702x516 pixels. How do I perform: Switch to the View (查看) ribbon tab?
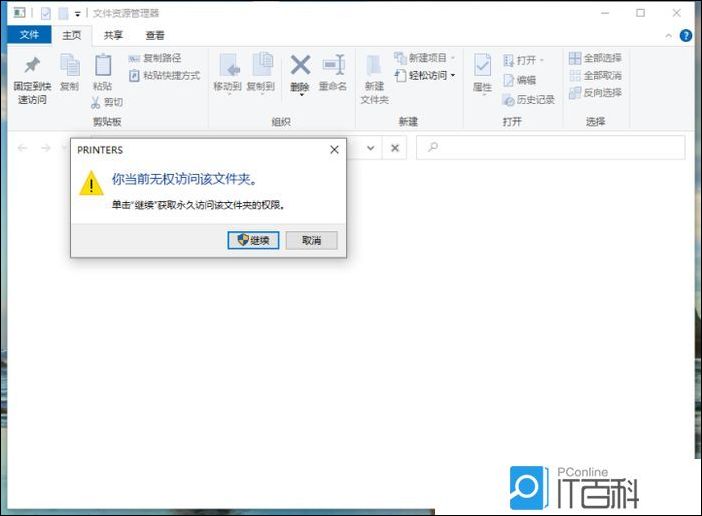point(155,35)
